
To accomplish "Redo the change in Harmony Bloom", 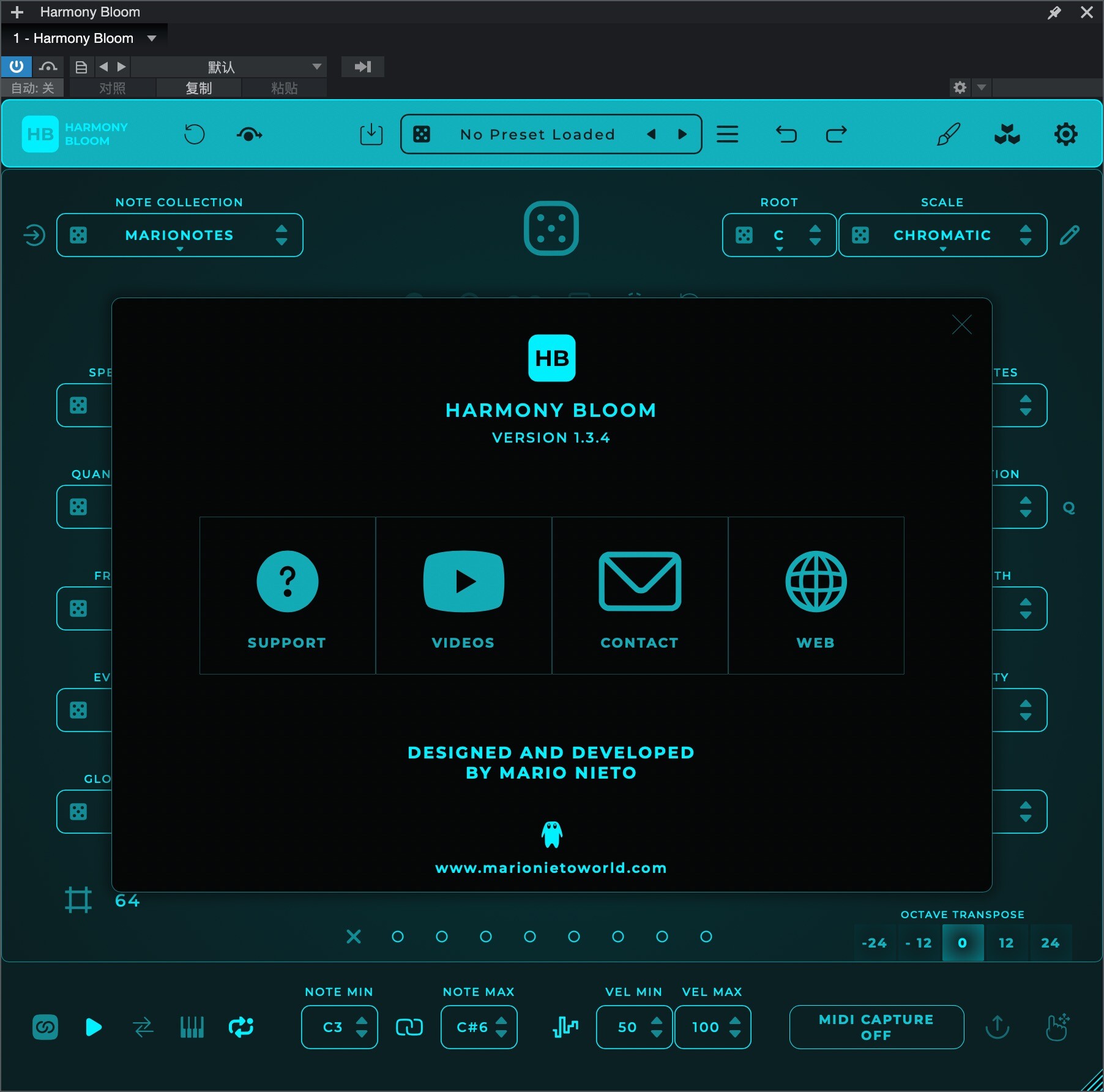I will point(836,134).
